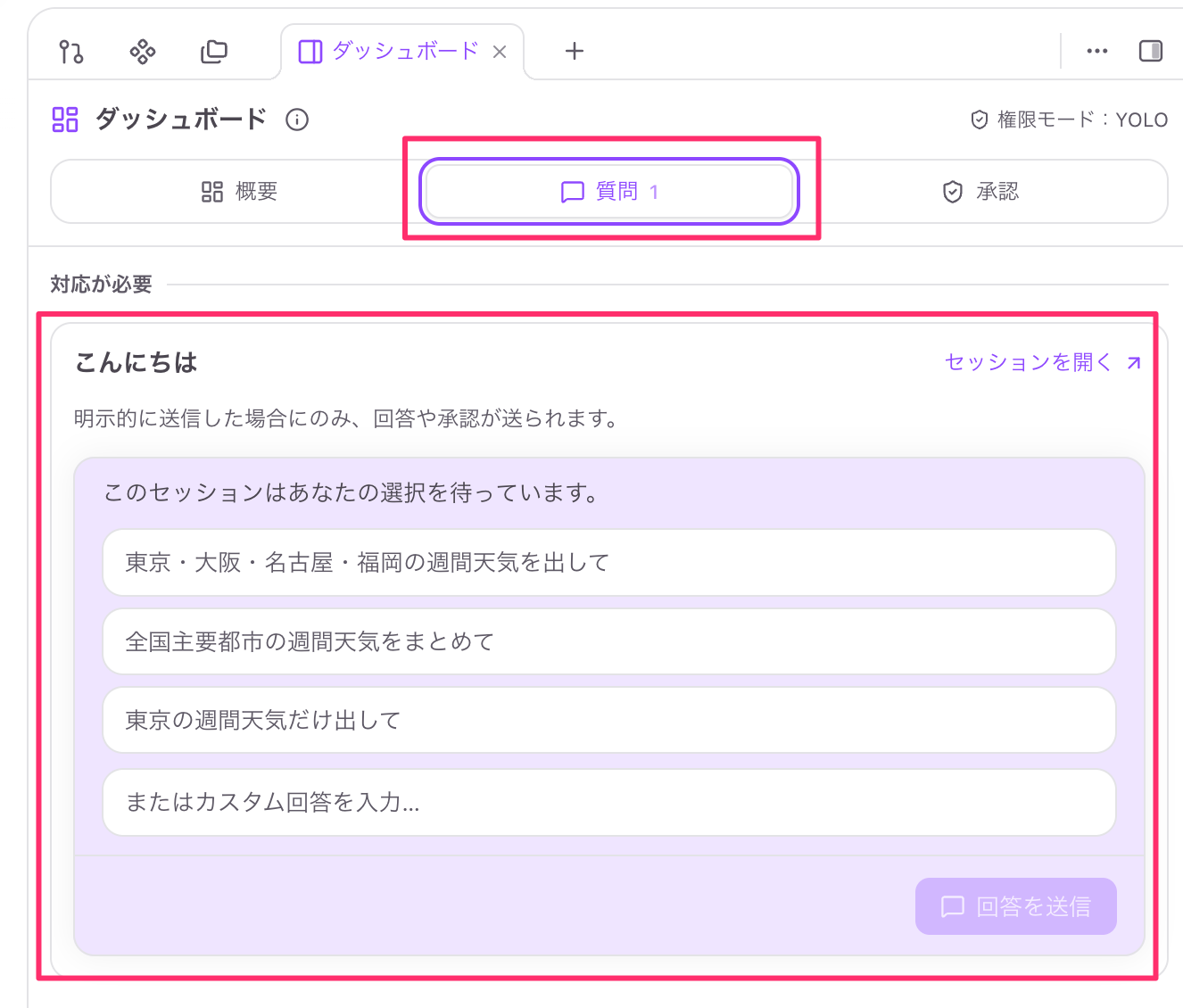Click the こんにちは session title
The image size is (1183, 1008).
coord(136,362)
